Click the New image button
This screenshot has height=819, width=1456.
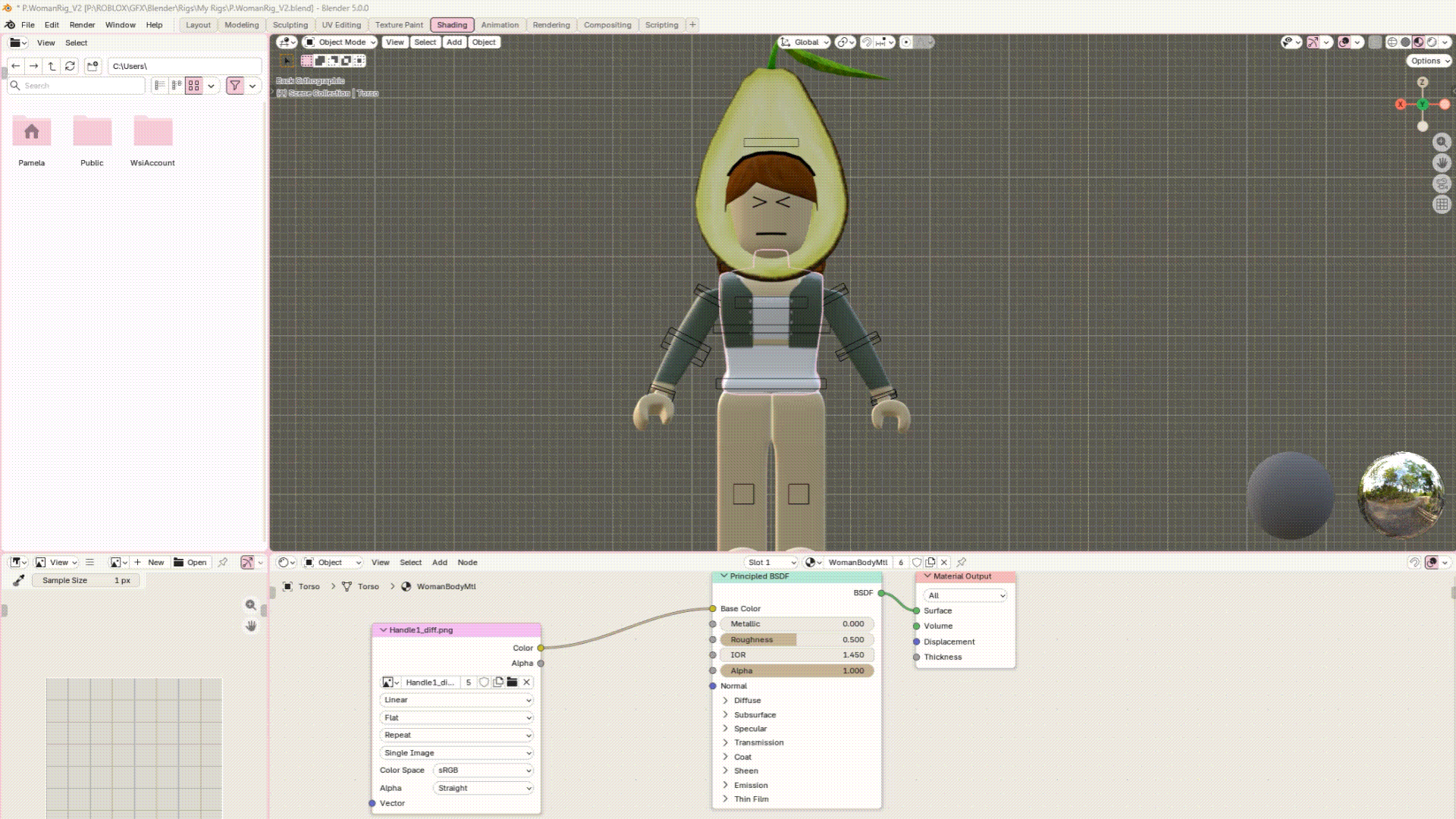pos(149,563)
